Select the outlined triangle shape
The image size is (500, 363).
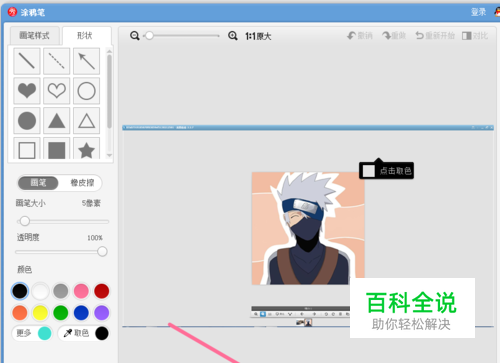tap(86, 120)
